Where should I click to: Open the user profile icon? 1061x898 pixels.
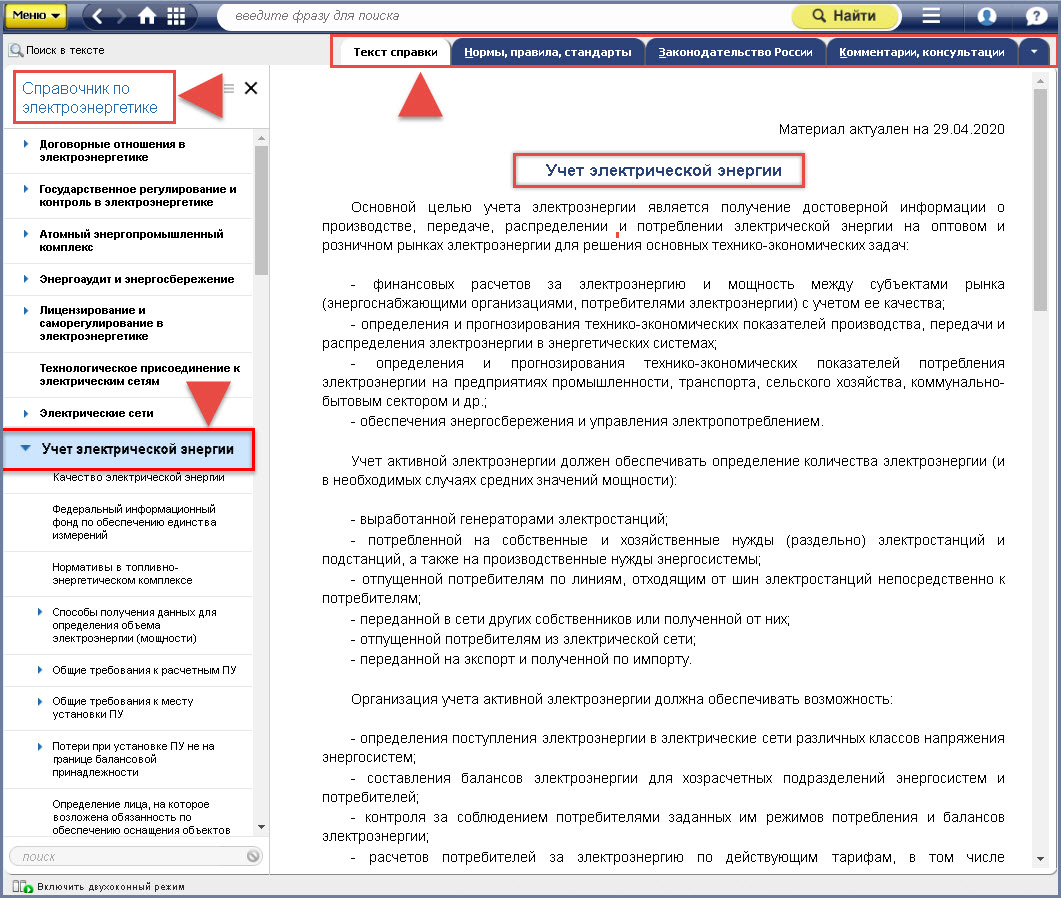tap(986, 16)
